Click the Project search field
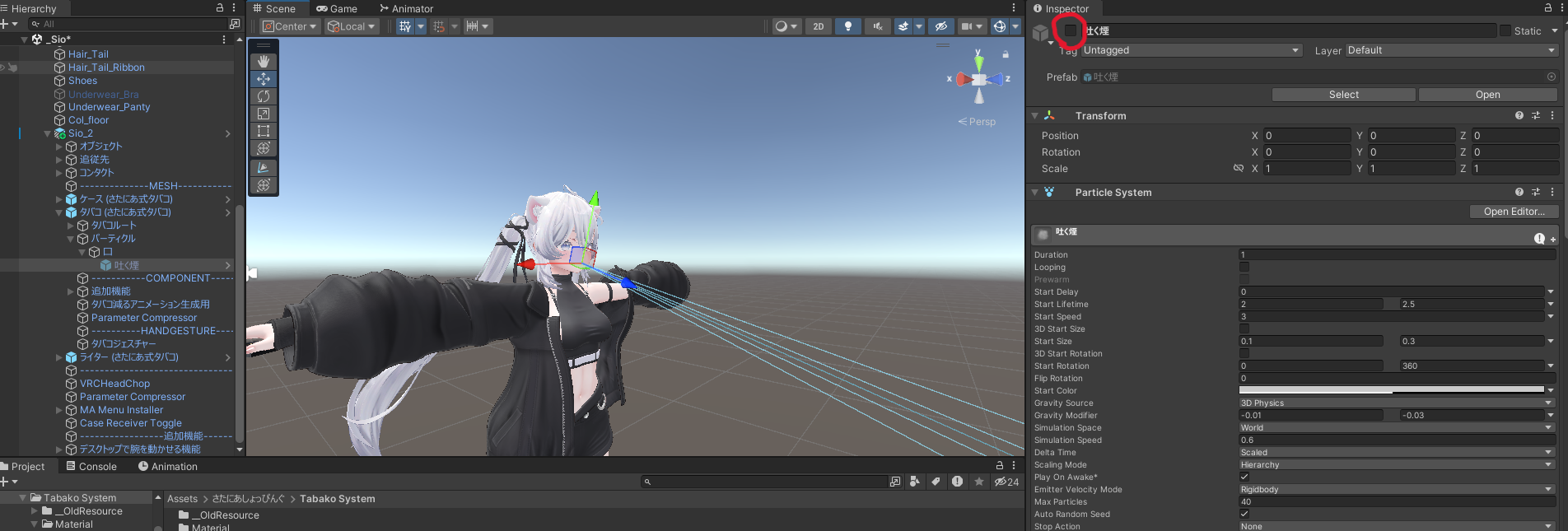This screenshot has height=531, width=1568. (766, 482)
